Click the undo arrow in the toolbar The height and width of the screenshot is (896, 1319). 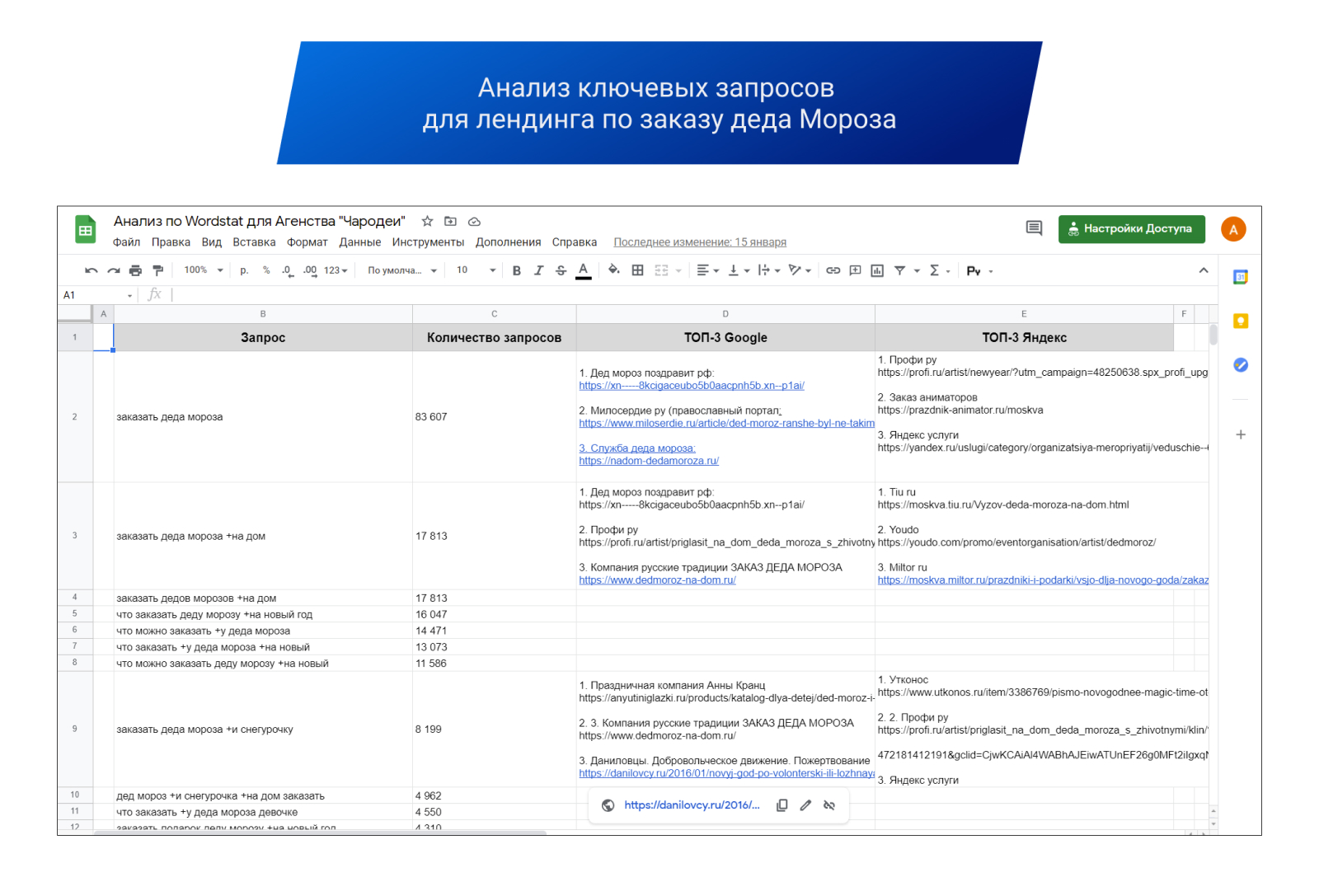(x=92, y=270)
